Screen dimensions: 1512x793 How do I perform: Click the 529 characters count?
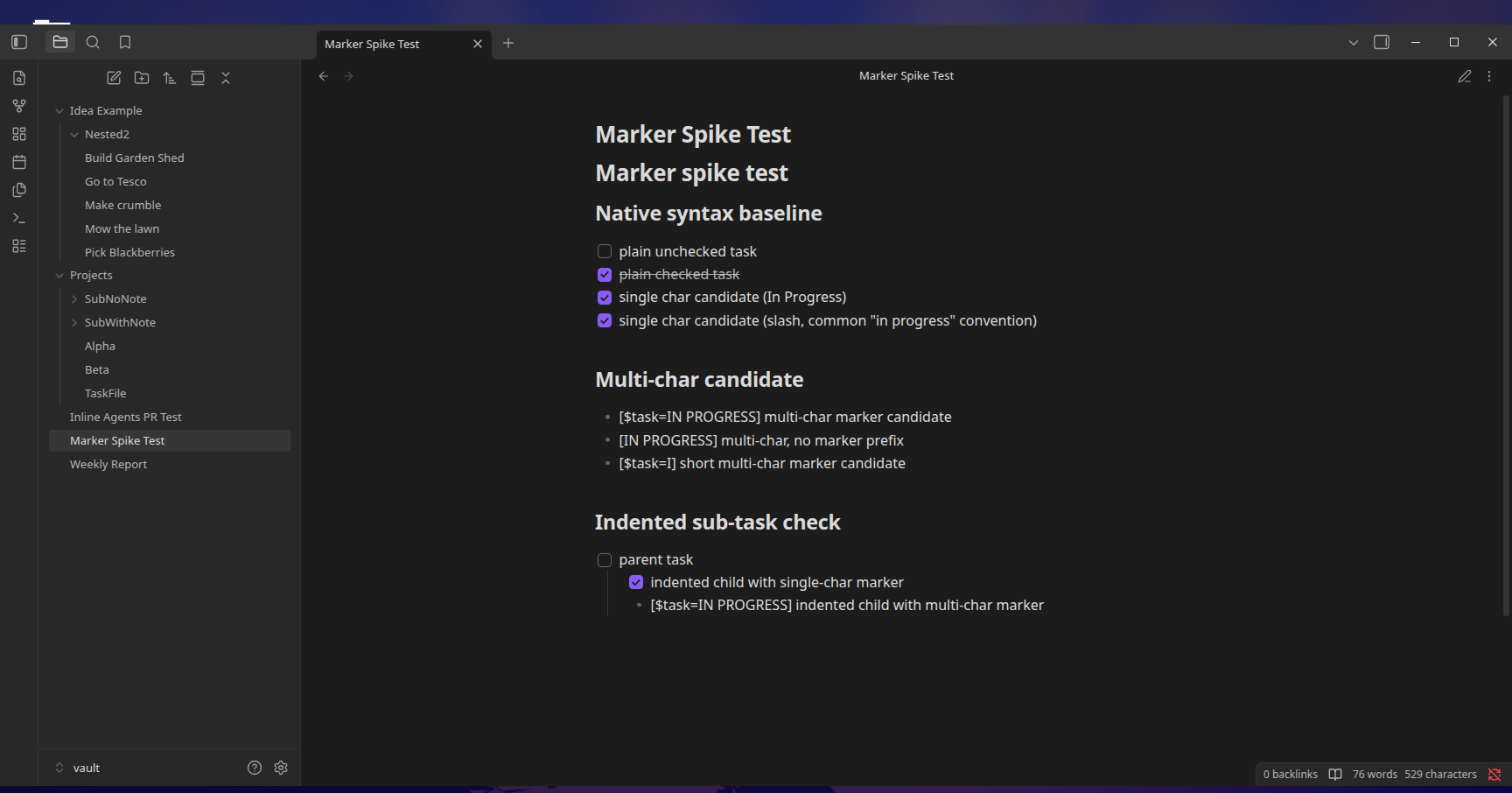(x=1440, y=774)
